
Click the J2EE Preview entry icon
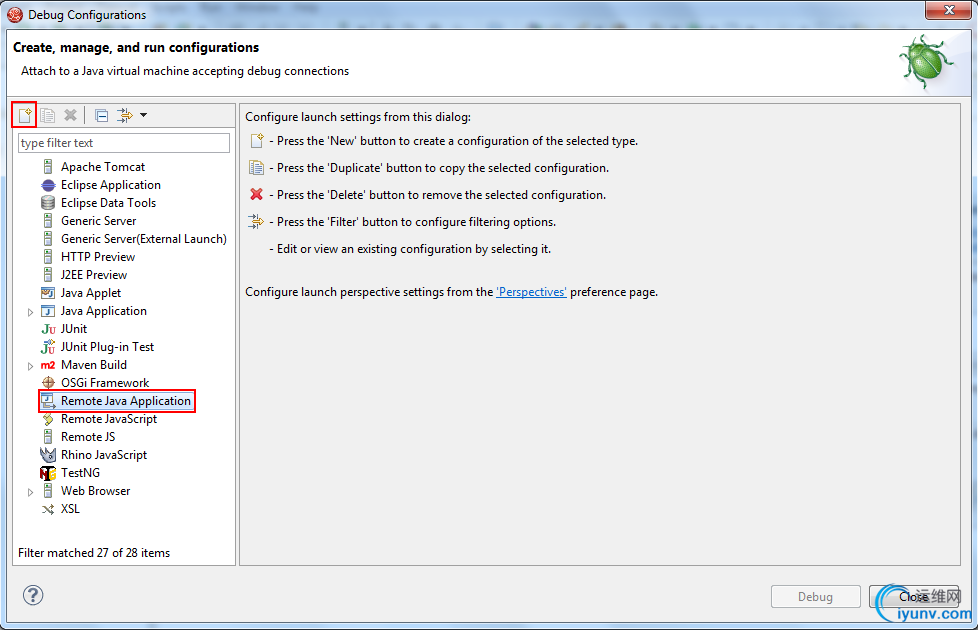[x=48, y=274]
